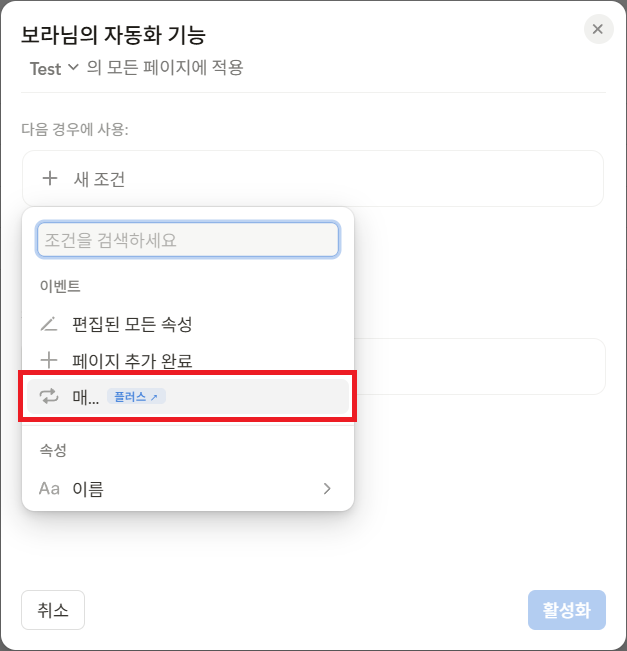Select the 새 조건 row label
The width and height of the screenshot is (627, 651).
coord(99,179)
